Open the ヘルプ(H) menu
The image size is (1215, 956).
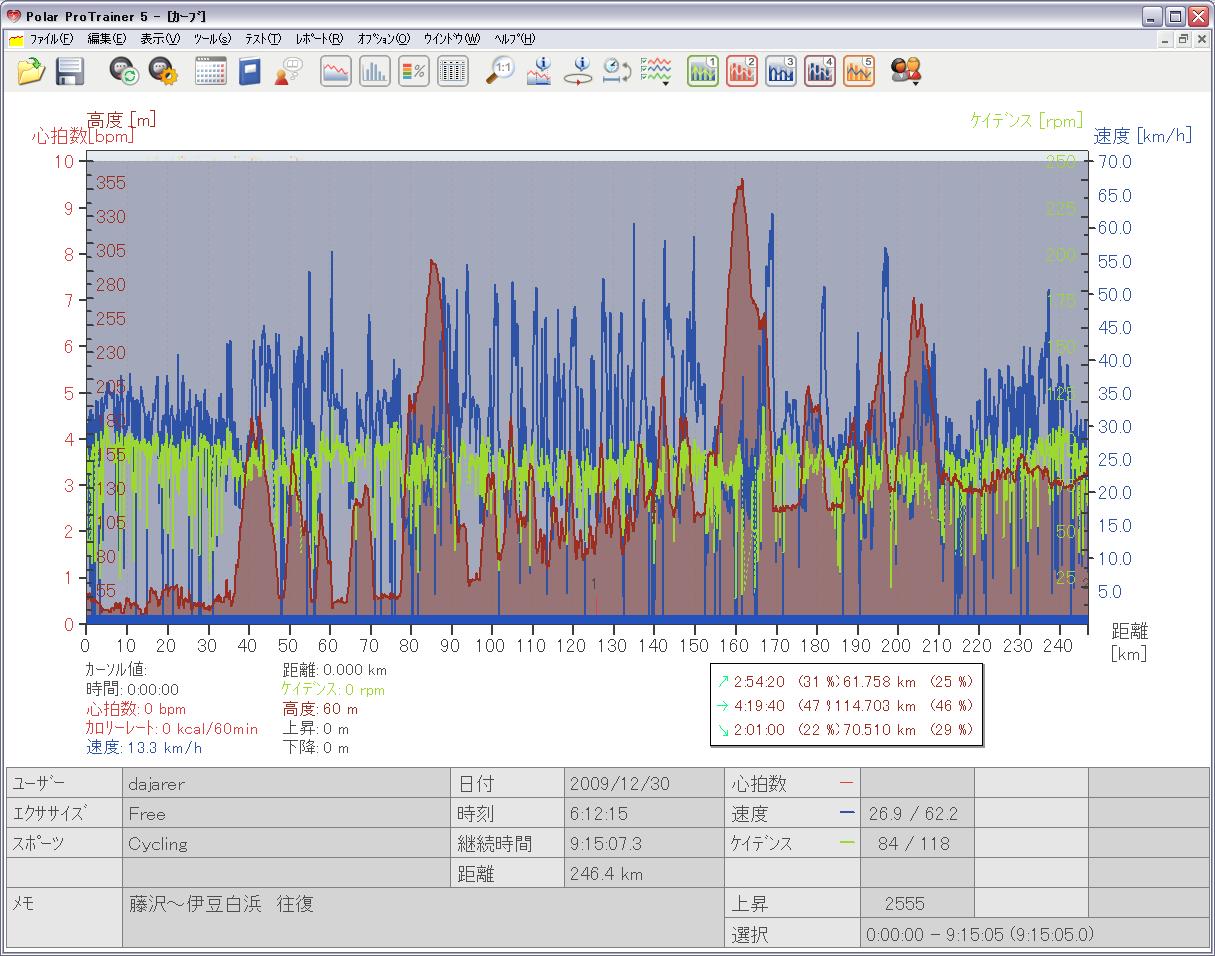pyautogui.click(x=514, y=39)
